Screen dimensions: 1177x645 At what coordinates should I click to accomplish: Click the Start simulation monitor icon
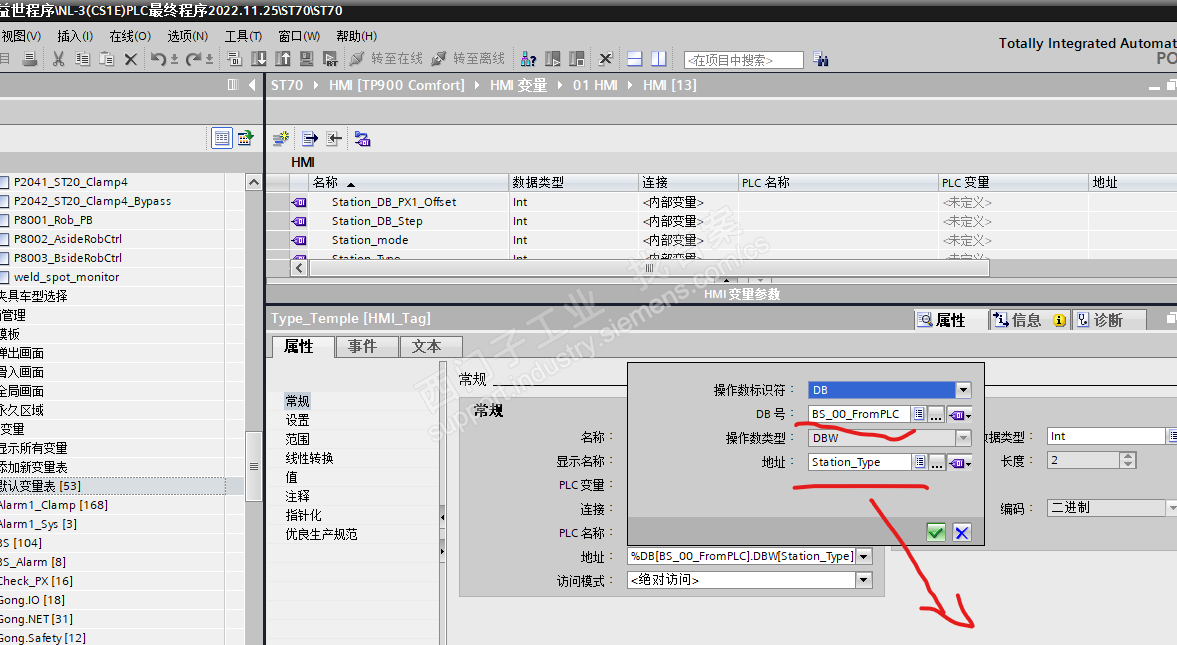(306, 59)
